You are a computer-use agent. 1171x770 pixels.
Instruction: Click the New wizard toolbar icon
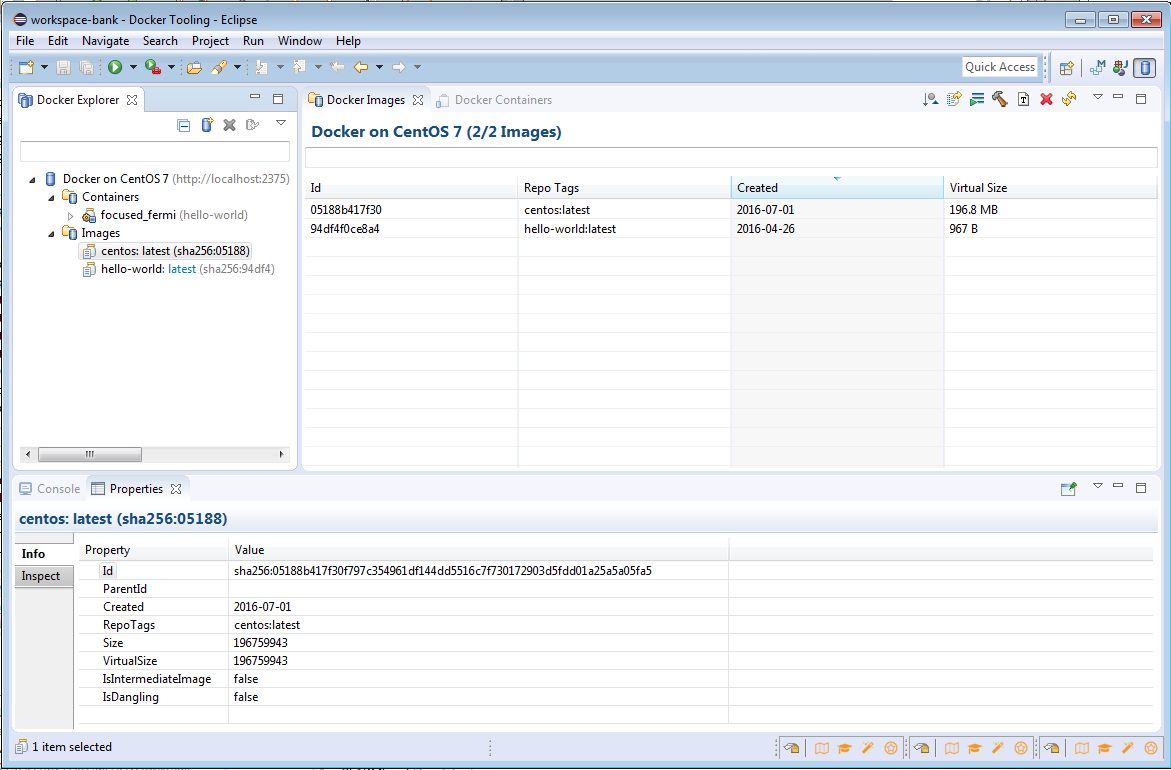tap(27, 67)
